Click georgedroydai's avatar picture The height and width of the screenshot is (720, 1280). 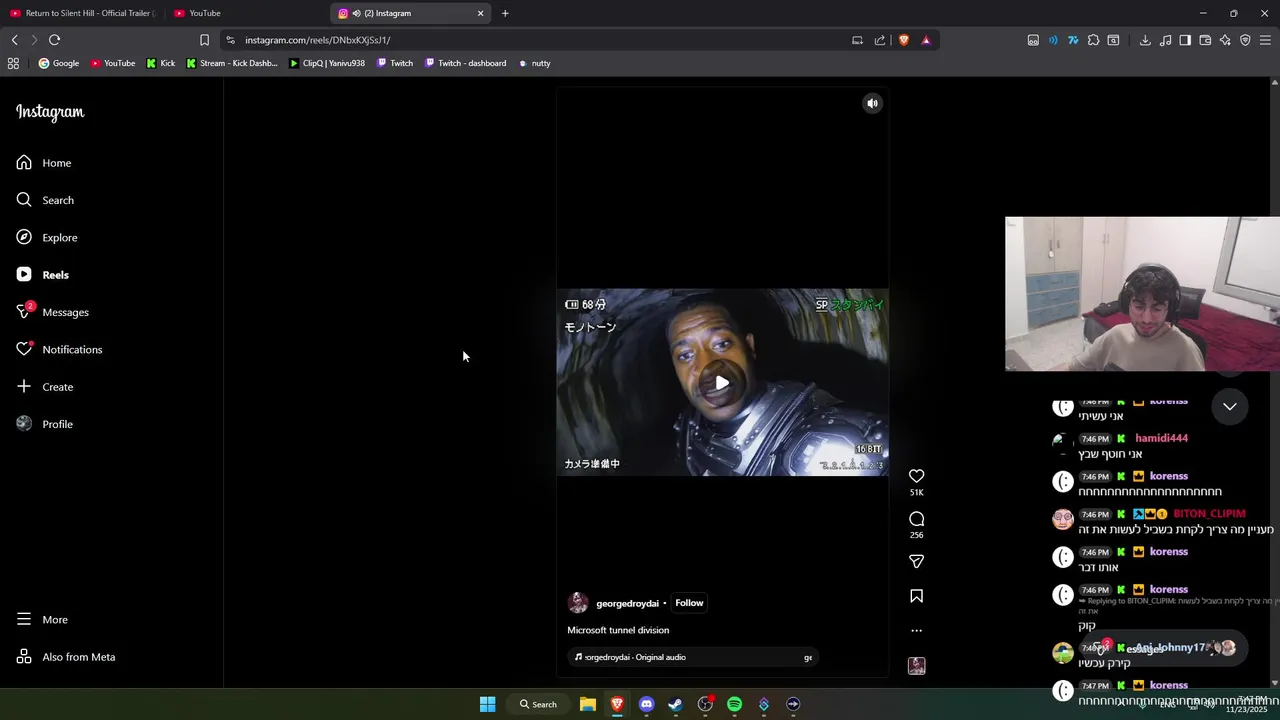click(578, 603)
